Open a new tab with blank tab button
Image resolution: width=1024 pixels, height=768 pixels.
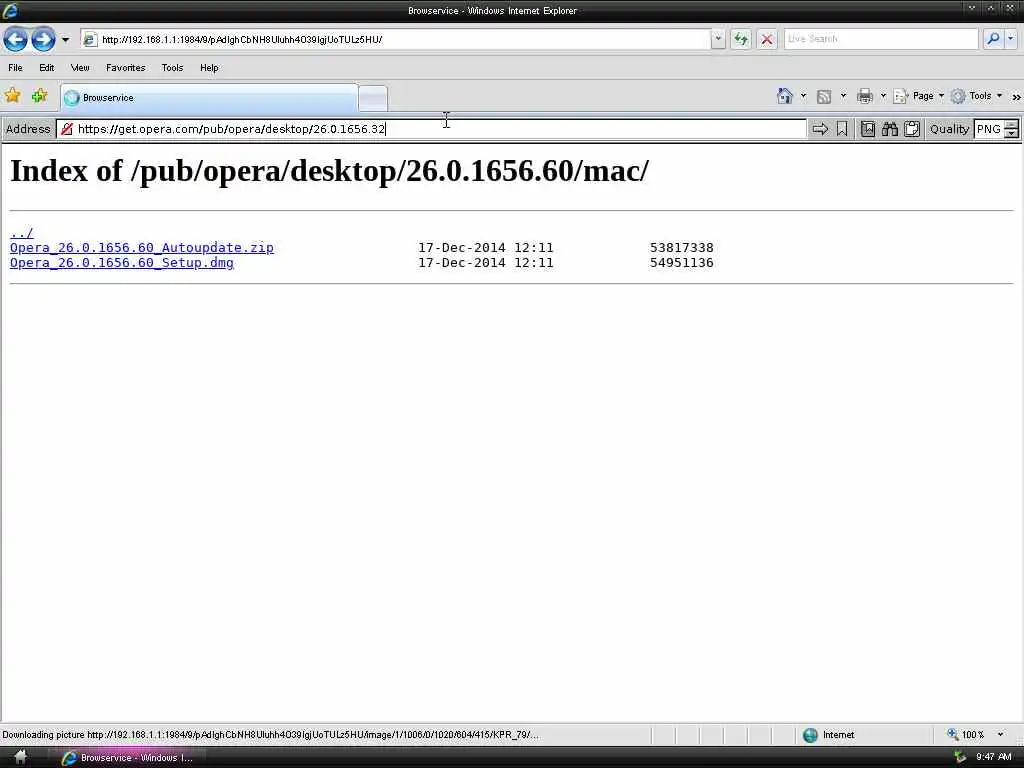[x=373, y=99]
